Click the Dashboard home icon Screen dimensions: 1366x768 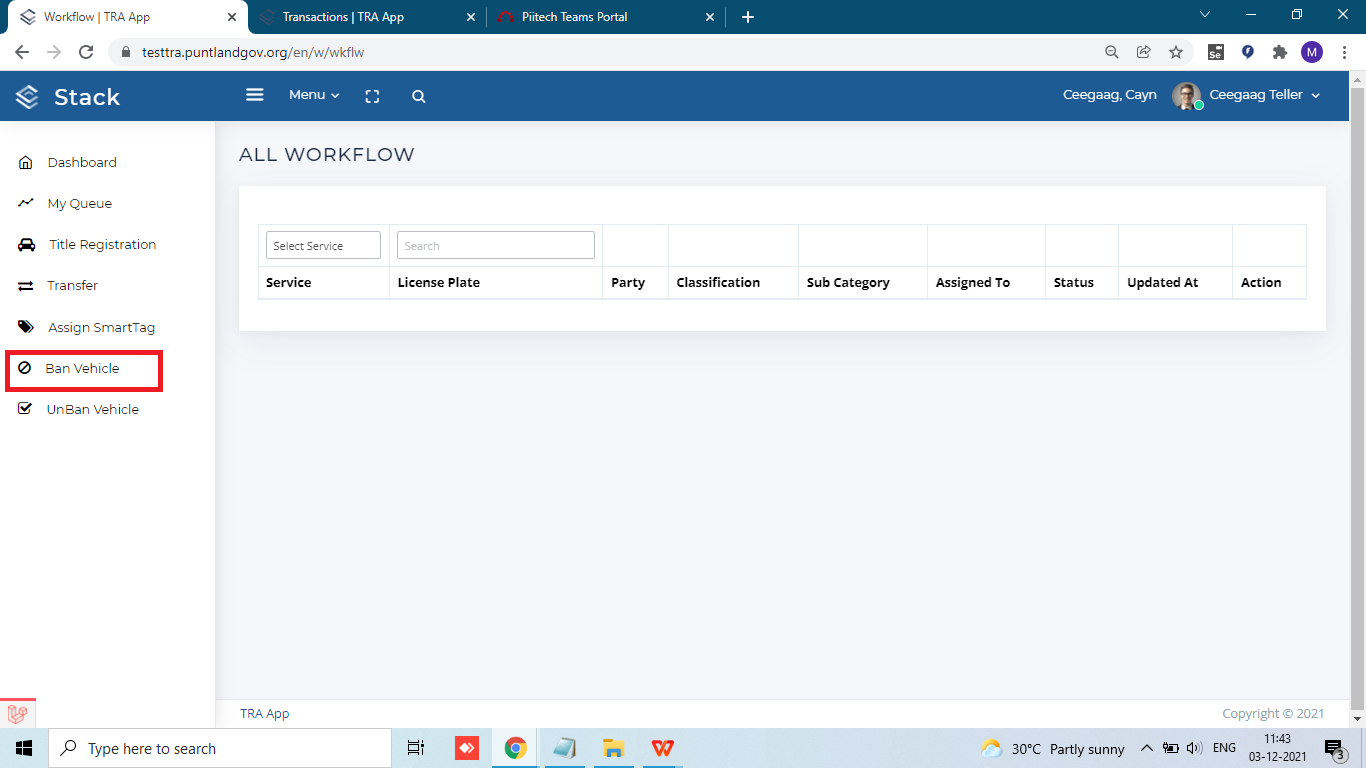tap(26, 162)
